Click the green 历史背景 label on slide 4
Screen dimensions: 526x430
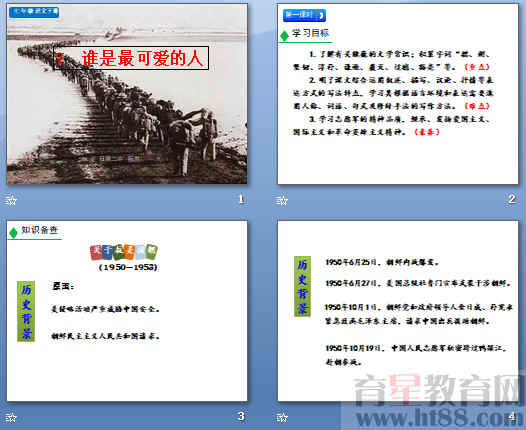pos(302,286)
